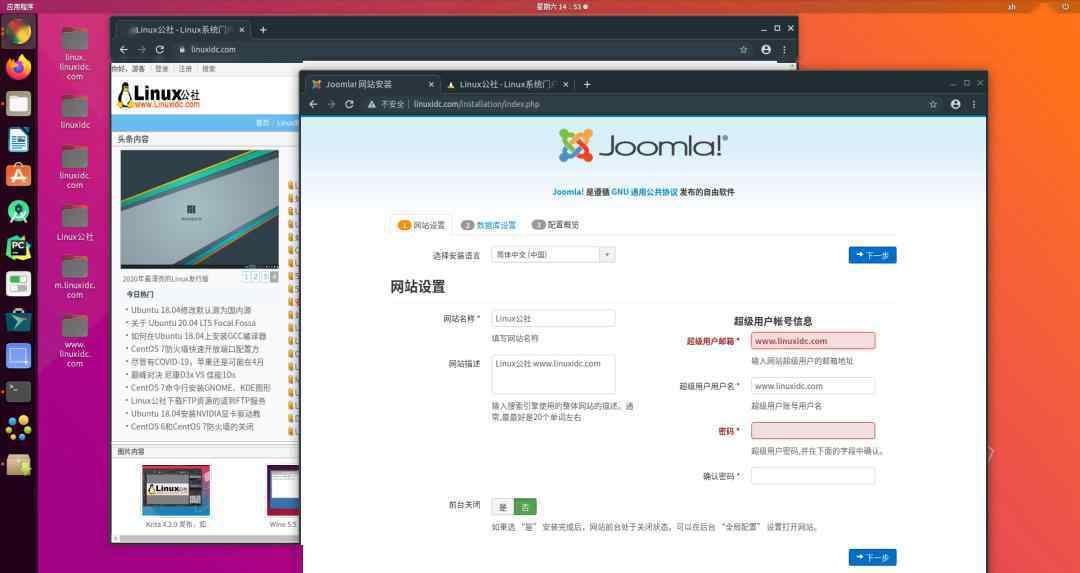
Task: Open the m.linuxidc.com desktop folder
Action: pyautogui.click(x=74, y=278)
